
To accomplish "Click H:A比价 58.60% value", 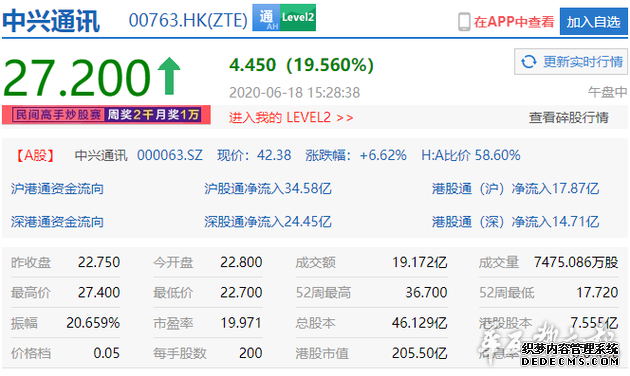I will coord(470,155).
